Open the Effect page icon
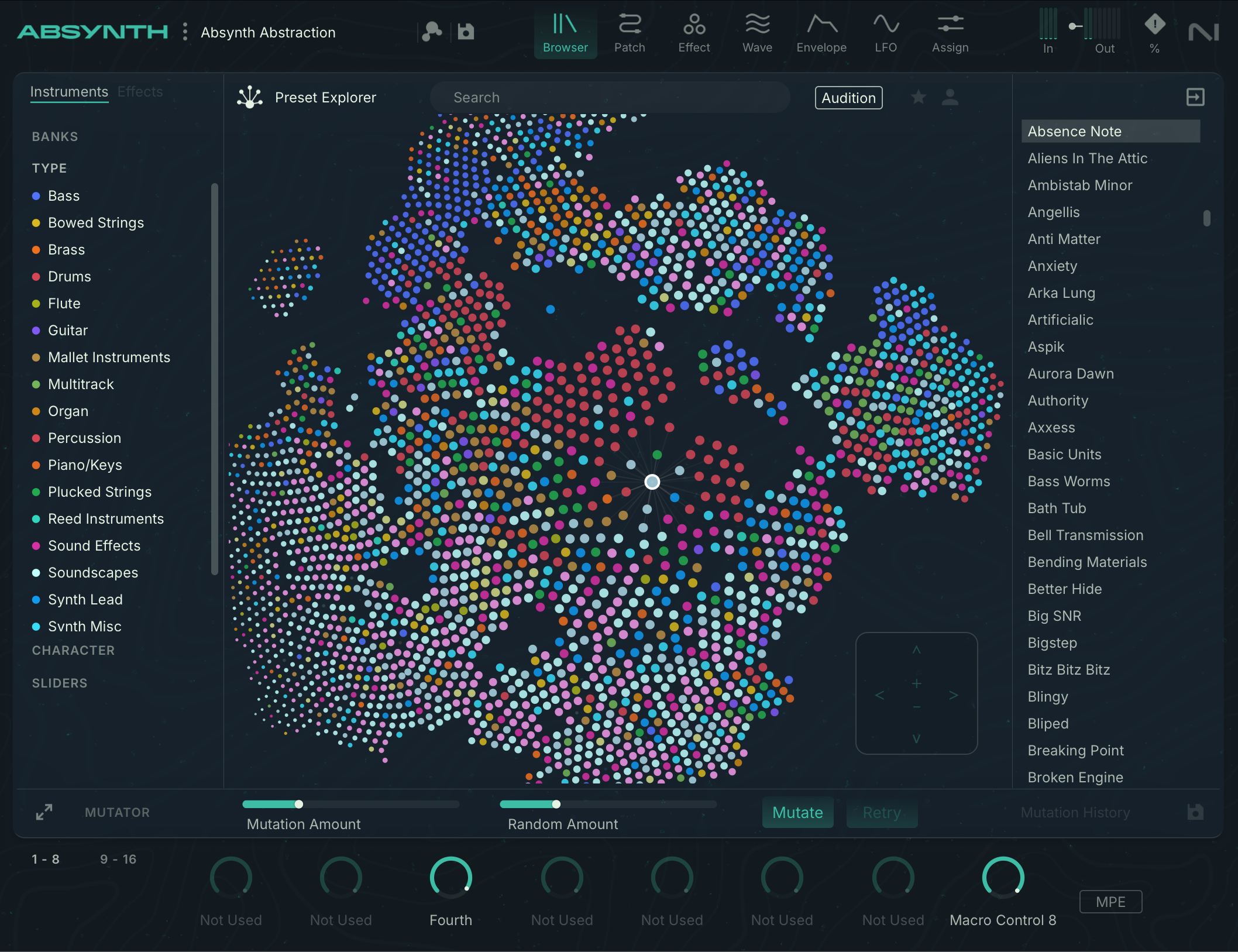Image resolution: width=1238 pixels, height=952 pixels. [694, 25]
